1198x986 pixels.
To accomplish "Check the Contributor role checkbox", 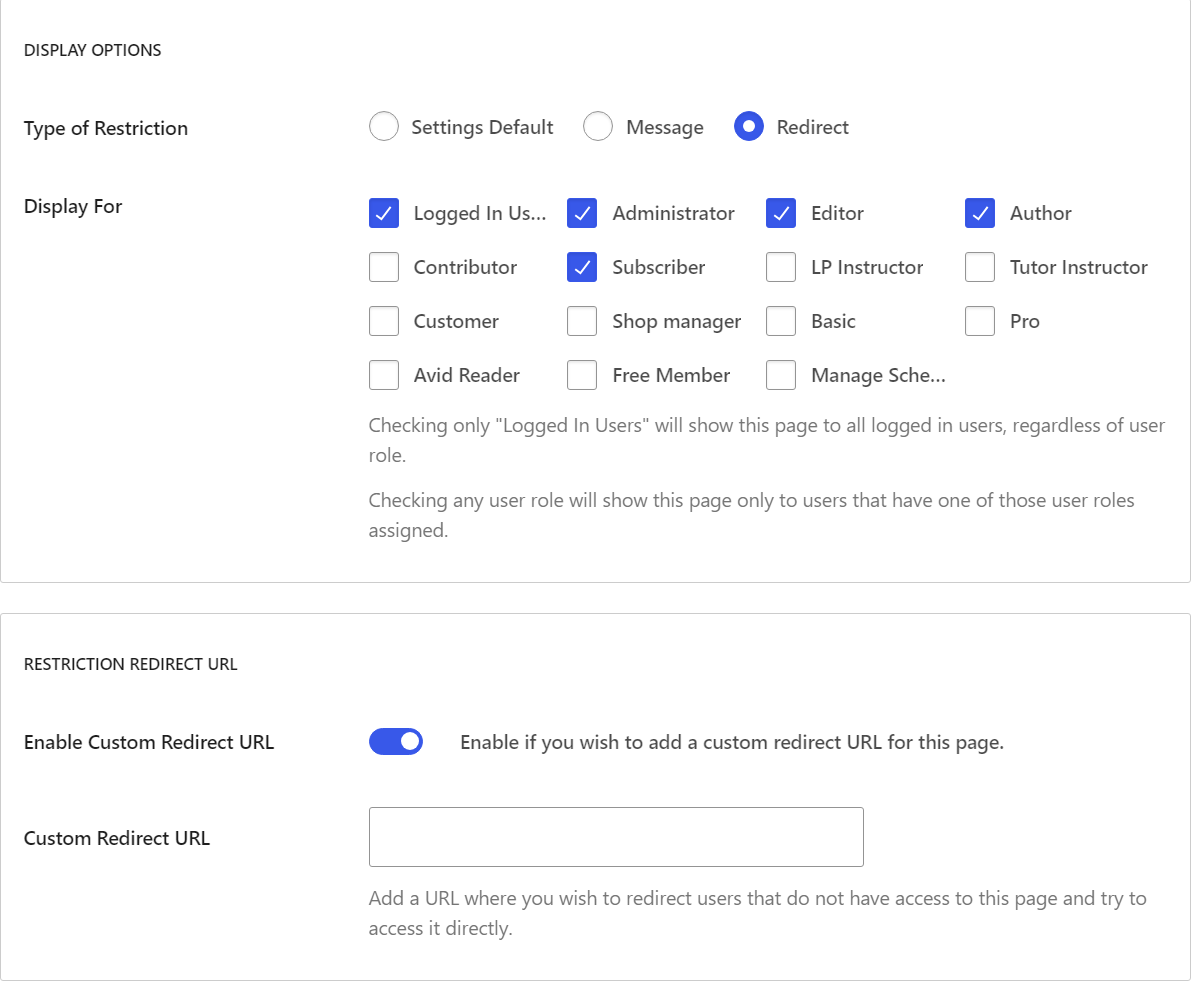I will [384, 267].
